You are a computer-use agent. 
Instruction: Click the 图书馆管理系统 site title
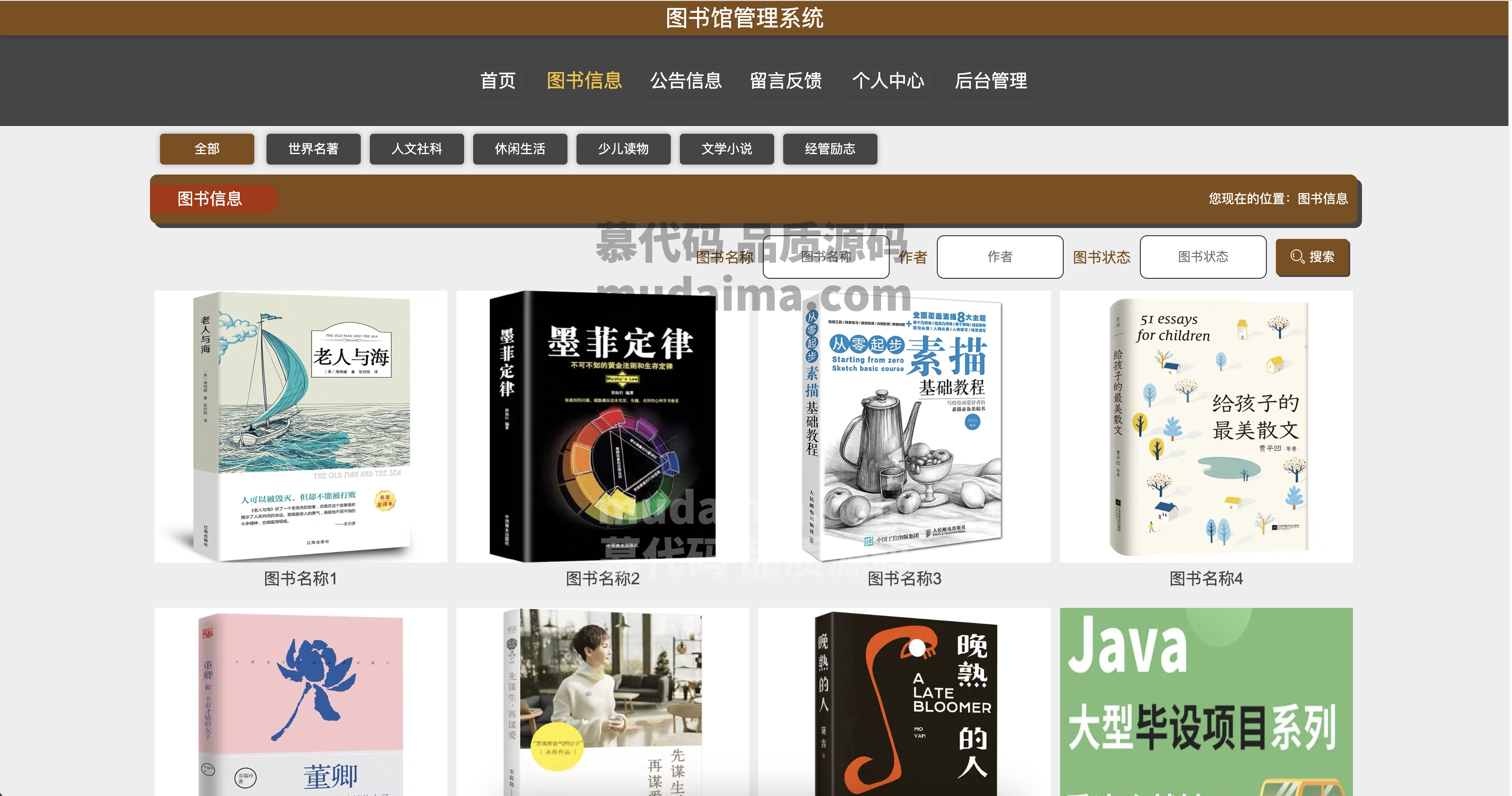744,18
